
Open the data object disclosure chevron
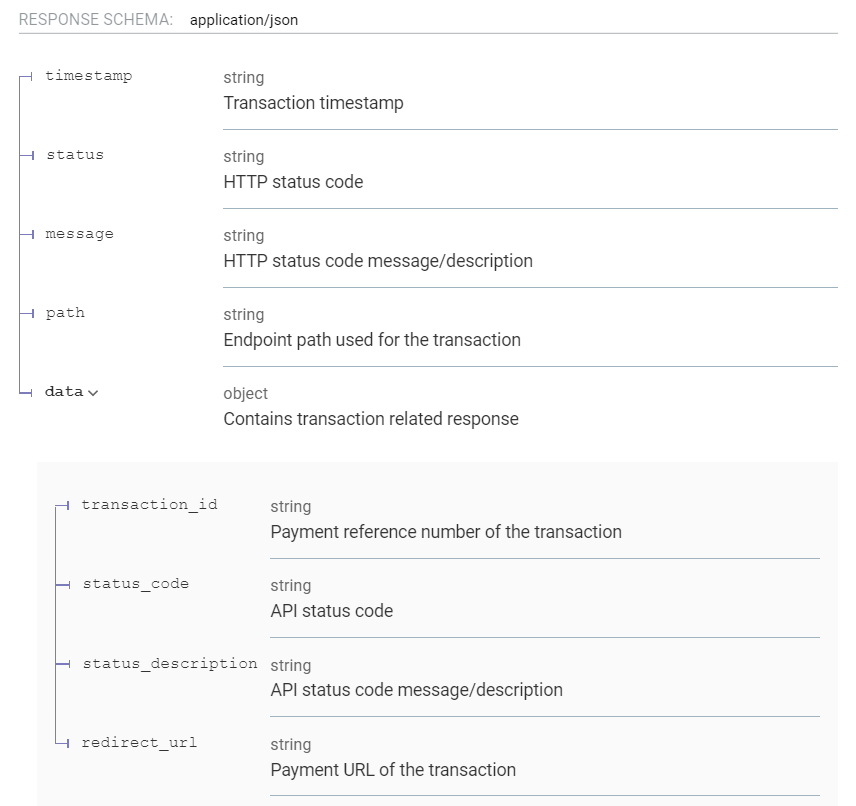click(x=93, y=392)
